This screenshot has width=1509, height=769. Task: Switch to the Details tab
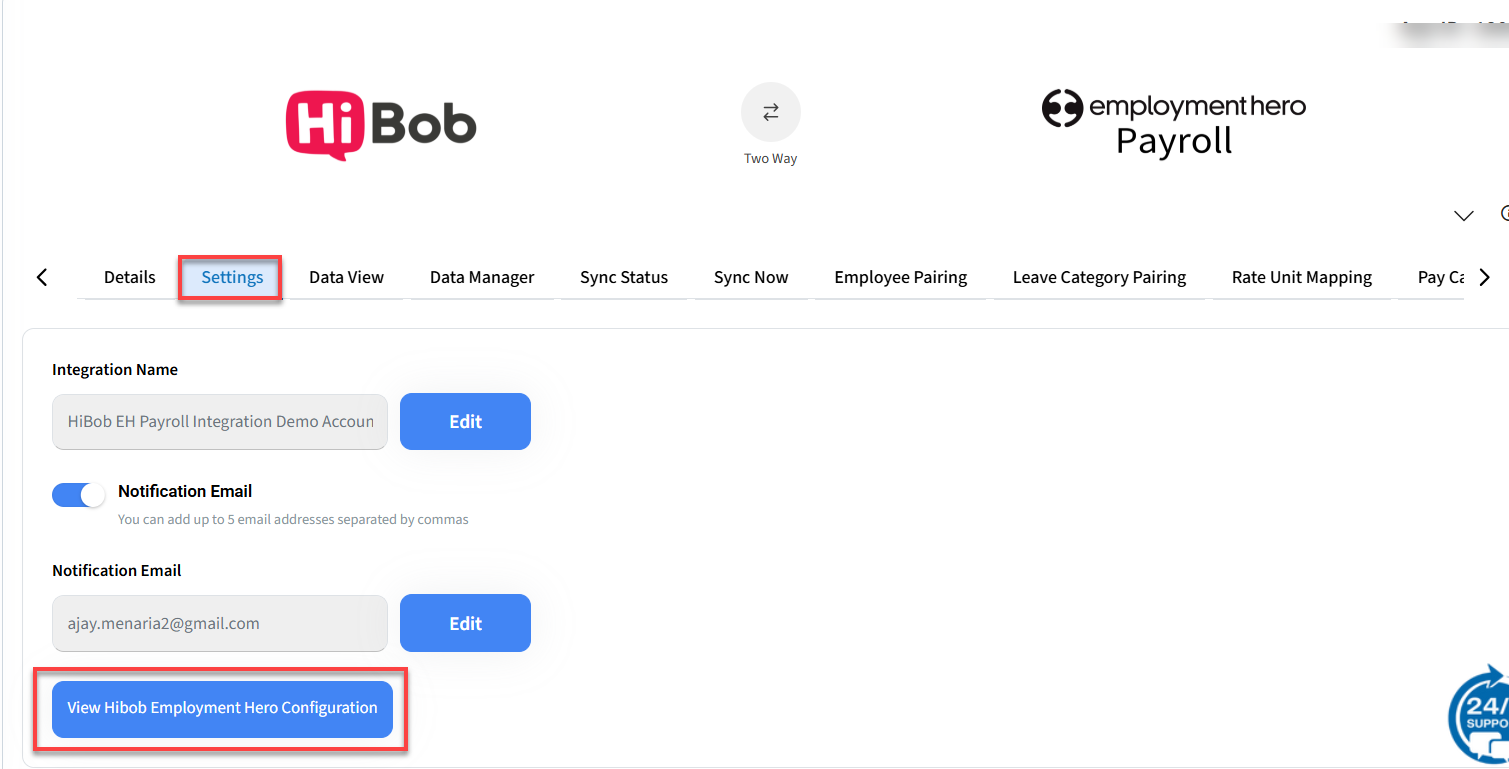129,277
